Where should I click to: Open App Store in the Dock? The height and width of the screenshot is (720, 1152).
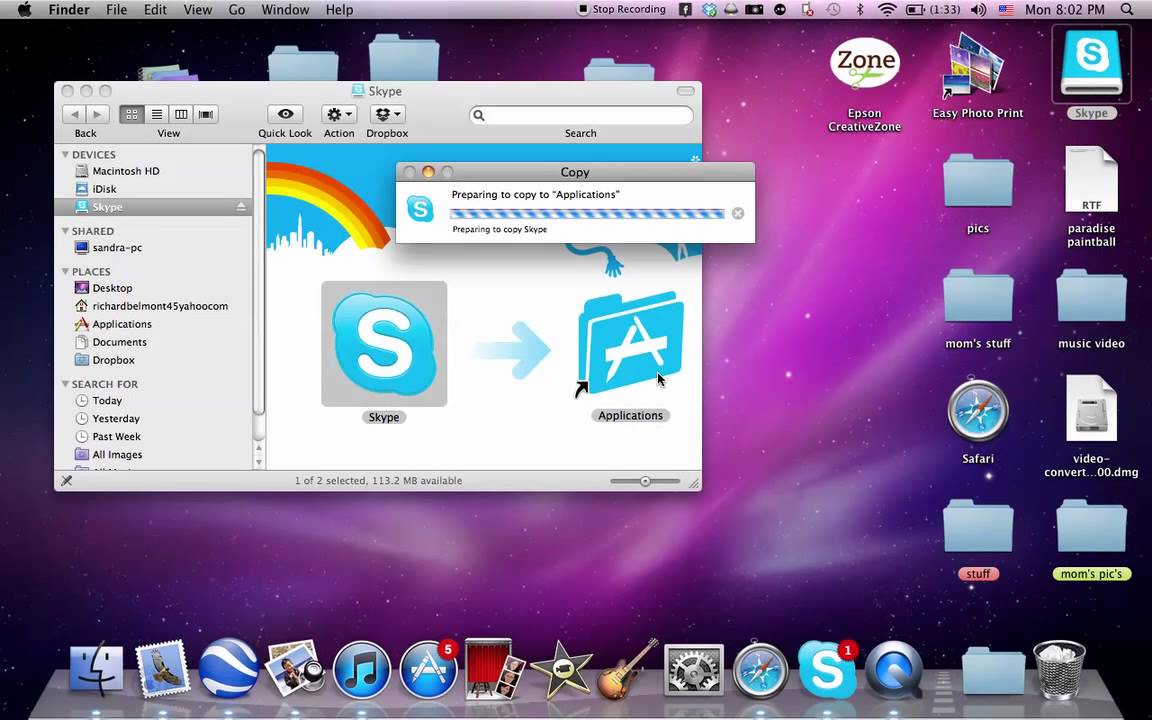[428, 671]
